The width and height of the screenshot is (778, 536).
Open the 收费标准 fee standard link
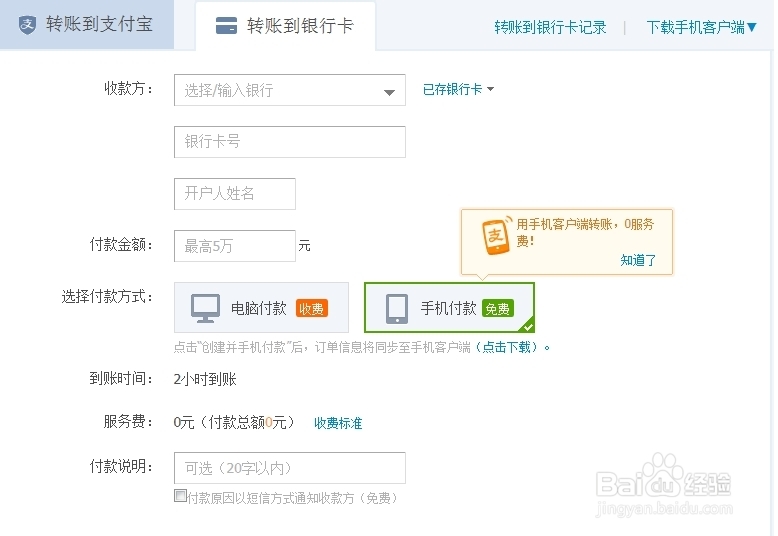point(338,423)
